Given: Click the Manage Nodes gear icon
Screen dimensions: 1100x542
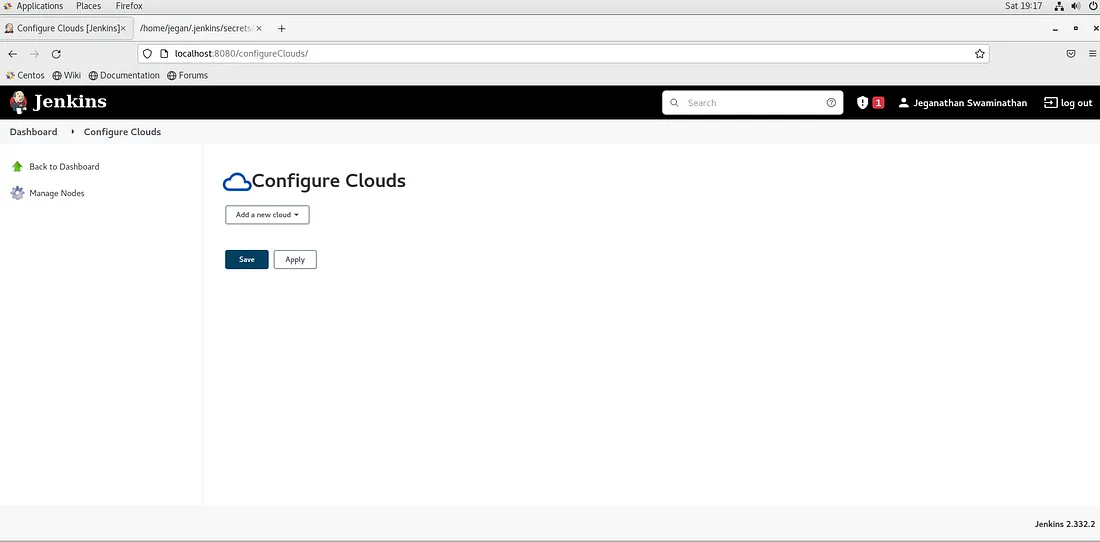Looking at the screenshot, I should pos(18,193).
